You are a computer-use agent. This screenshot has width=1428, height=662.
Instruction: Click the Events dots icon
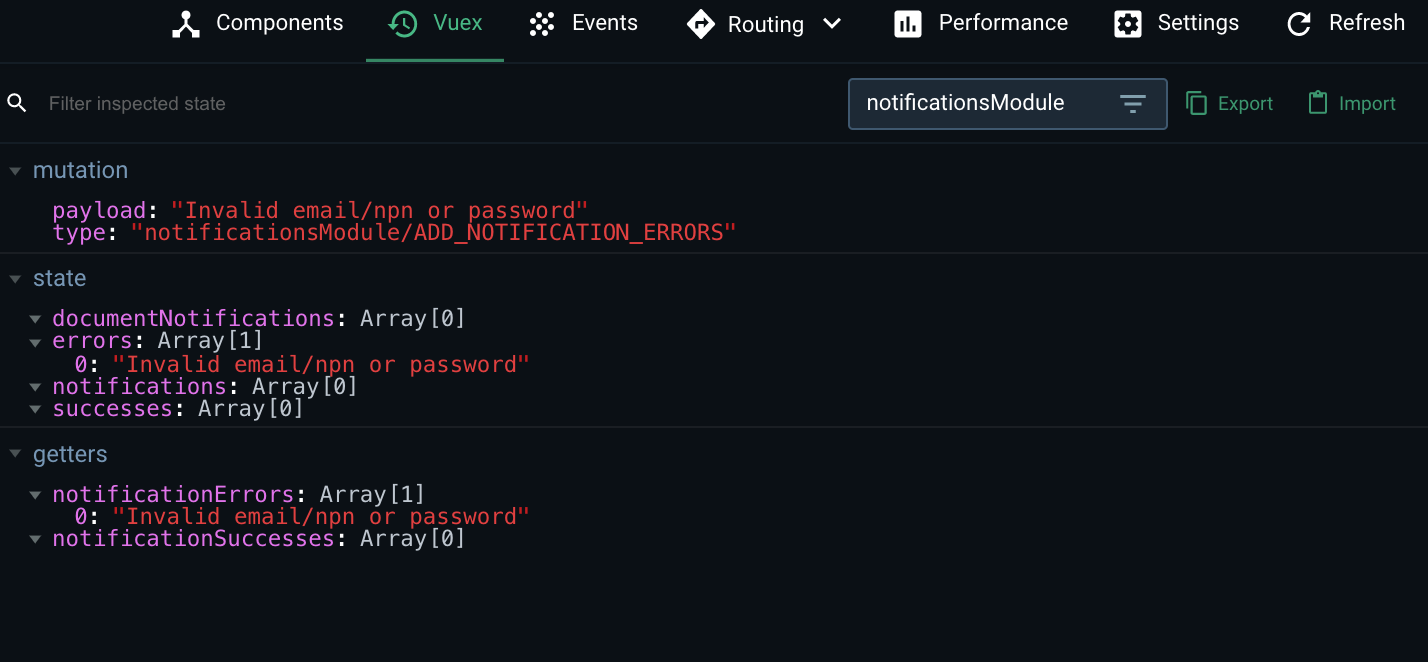pos(542,22)
